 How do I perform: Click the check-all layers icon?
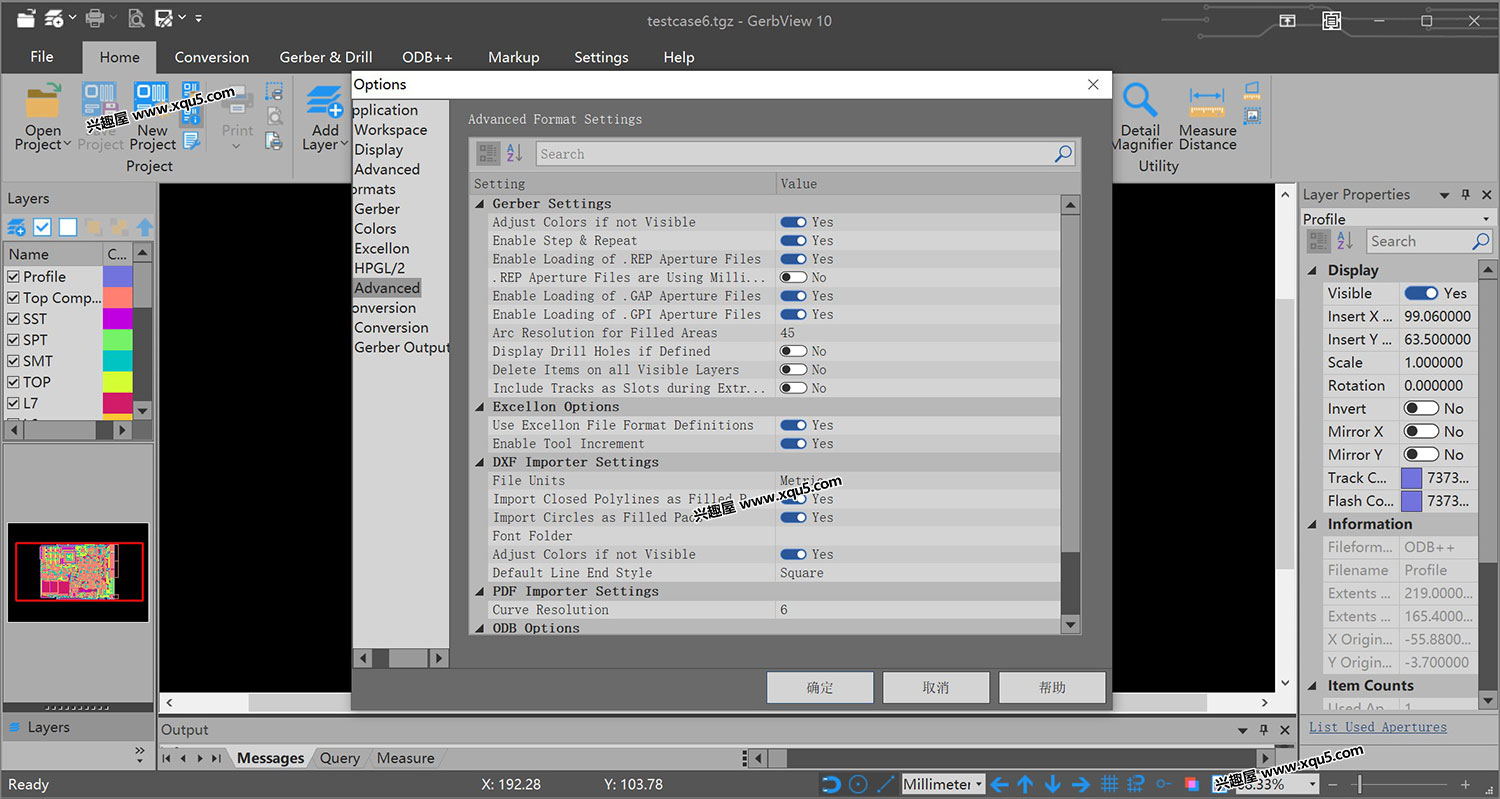(42, 227)
